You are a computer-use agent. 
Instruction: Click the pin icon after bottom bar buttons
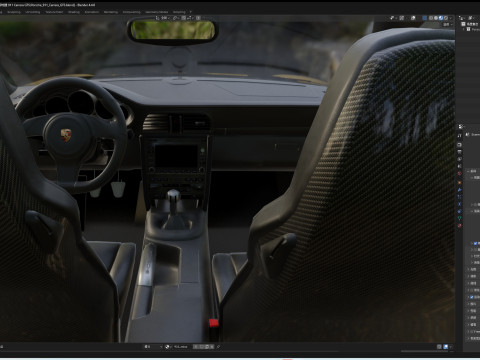click(x=219, y=347)
